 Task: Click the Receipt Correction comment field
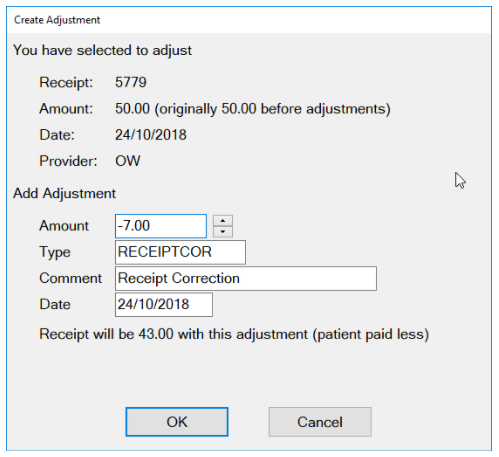(246, 278)
